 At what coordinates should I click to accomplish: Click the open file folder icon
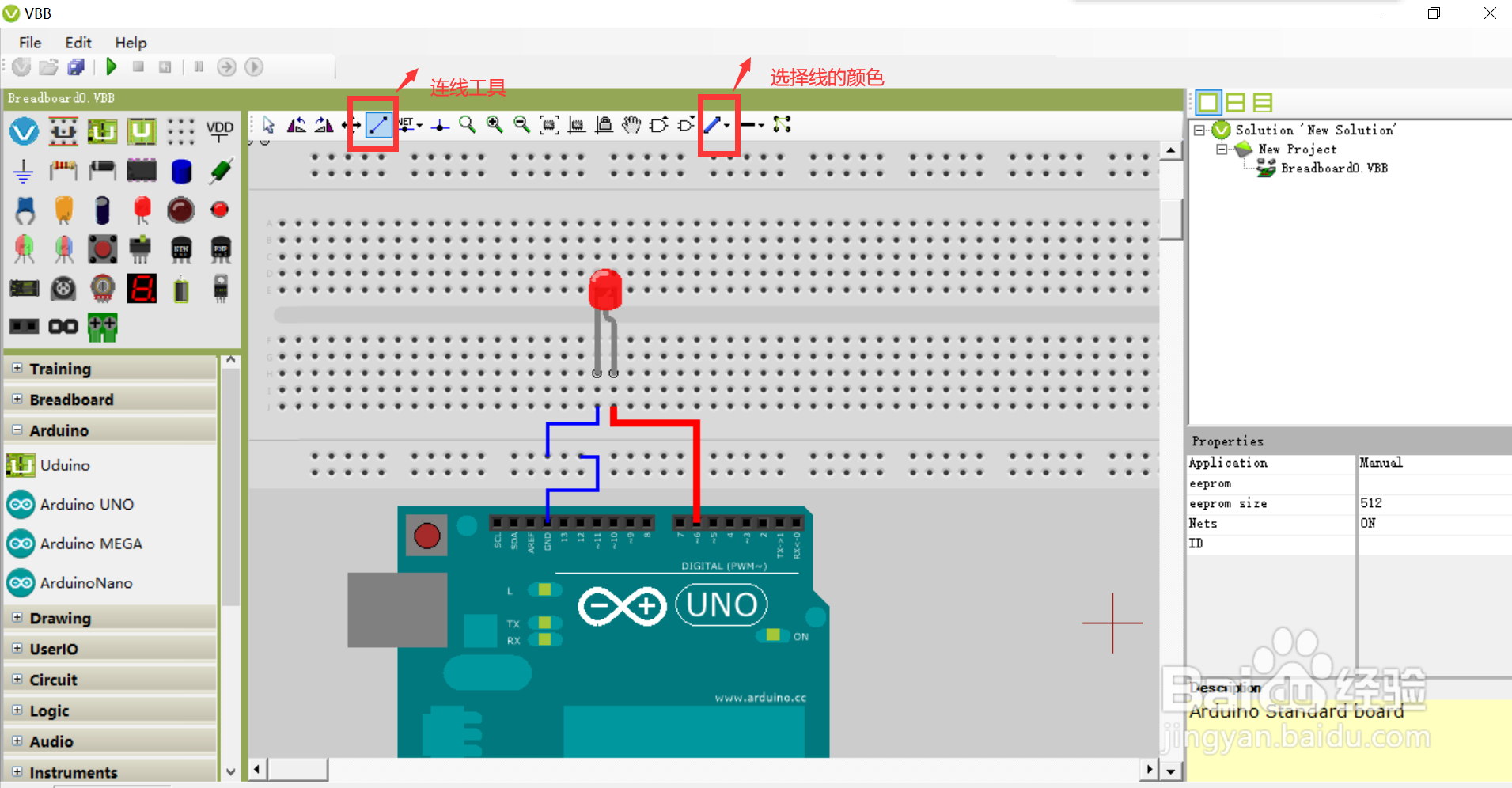point(48,67)
